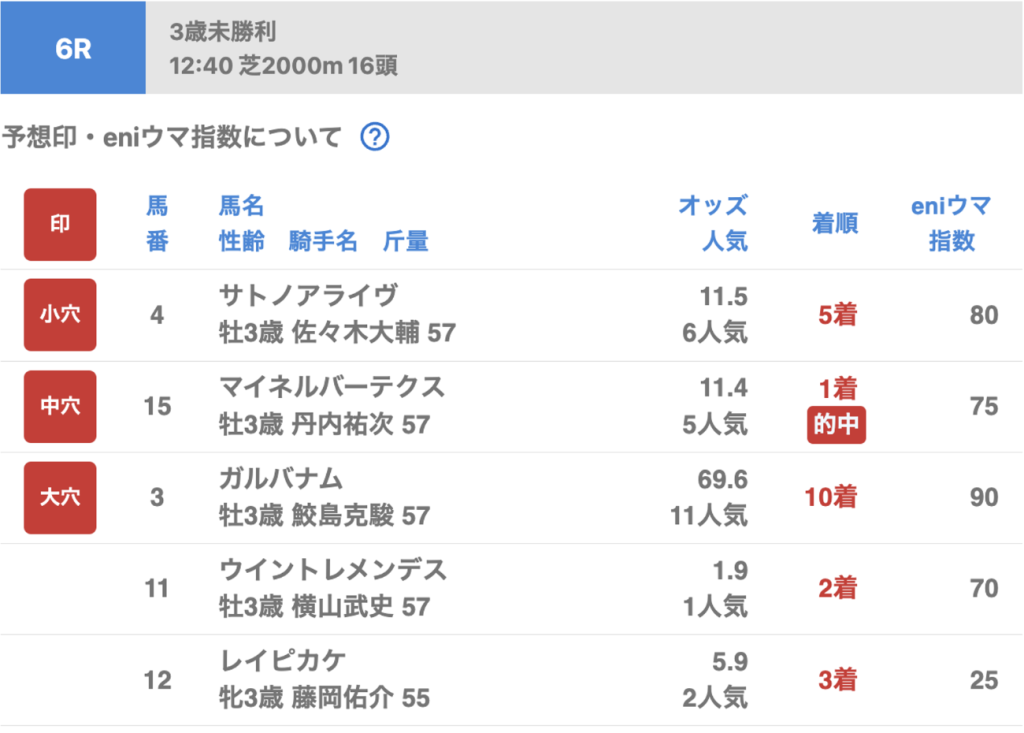Open horse マイネルバーテクス details
The width and height of the screenshot is (1024, 733).
click(332, 387)
